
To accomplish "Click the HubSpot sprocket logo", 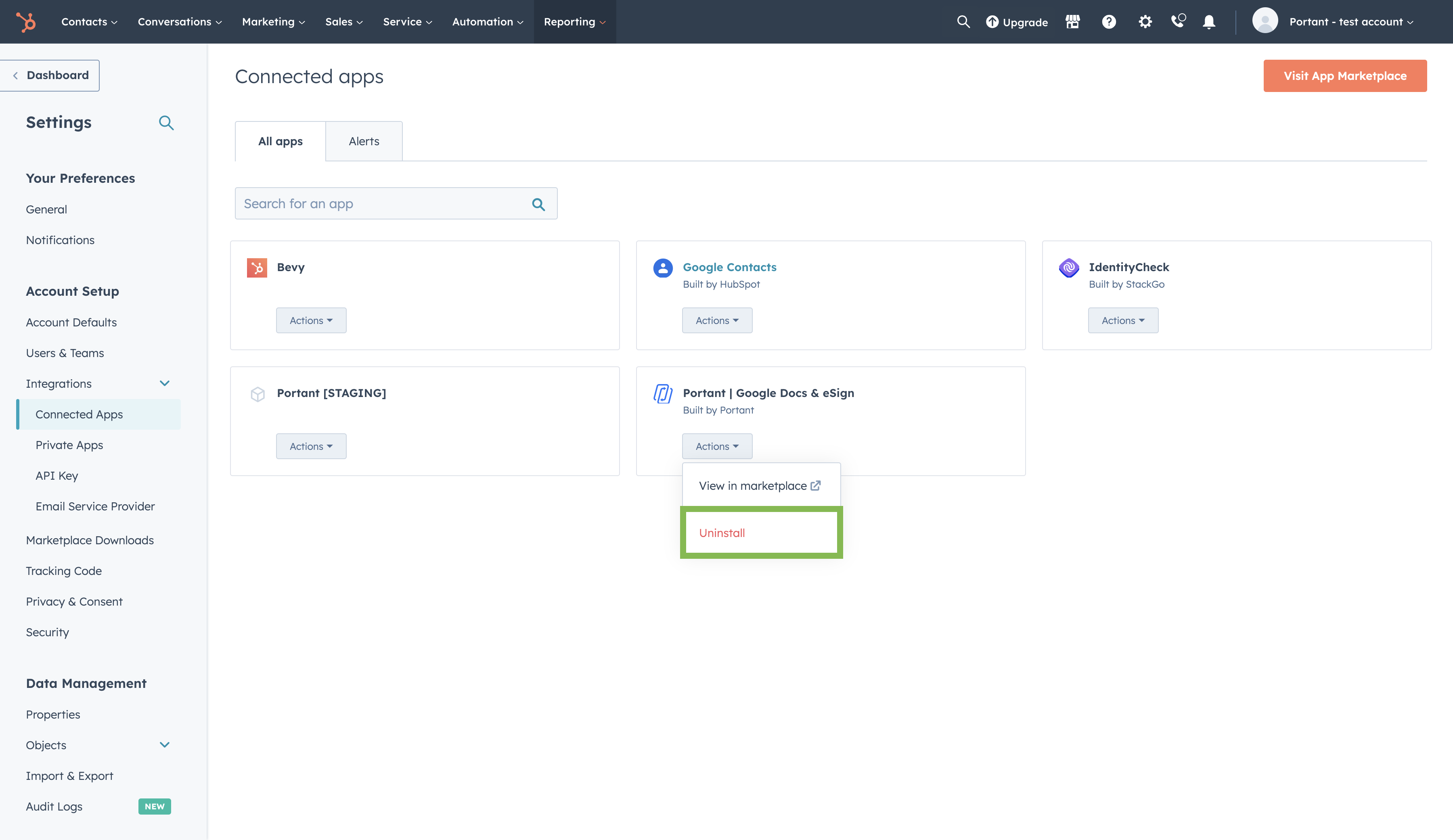I will coord(26,22).
